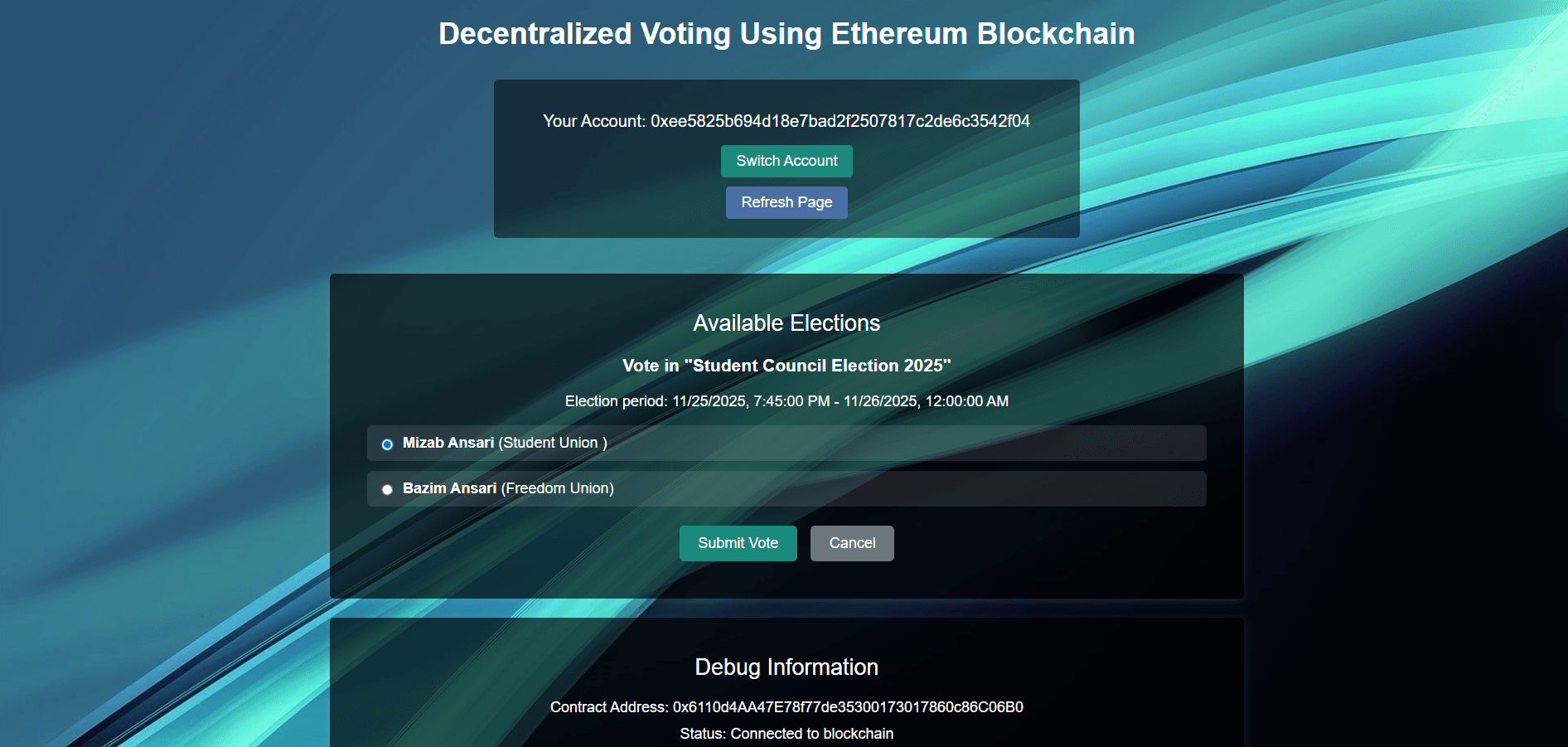Viewport: 1568px width, 747px height.
Task: Click the (Student Union) party label
Action: 553,443
